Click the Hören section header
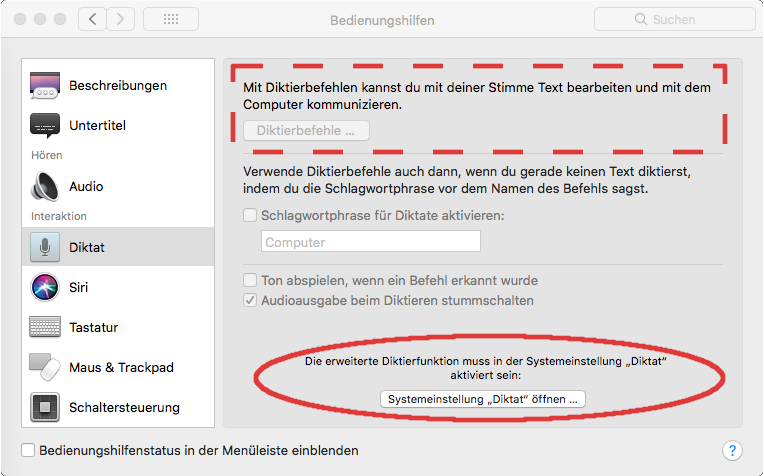The height and width of the screenshot is (476, 764). click(x=47, y=155)
